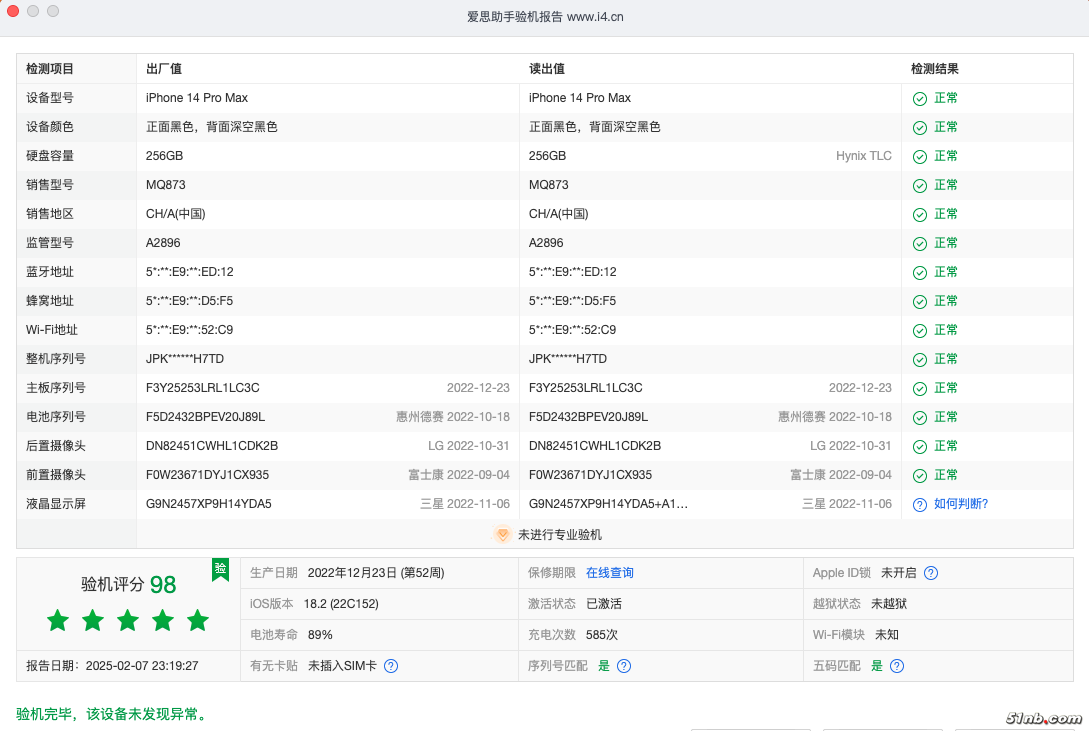Click the green check icon in the 设备型号 row

[920, 99]
